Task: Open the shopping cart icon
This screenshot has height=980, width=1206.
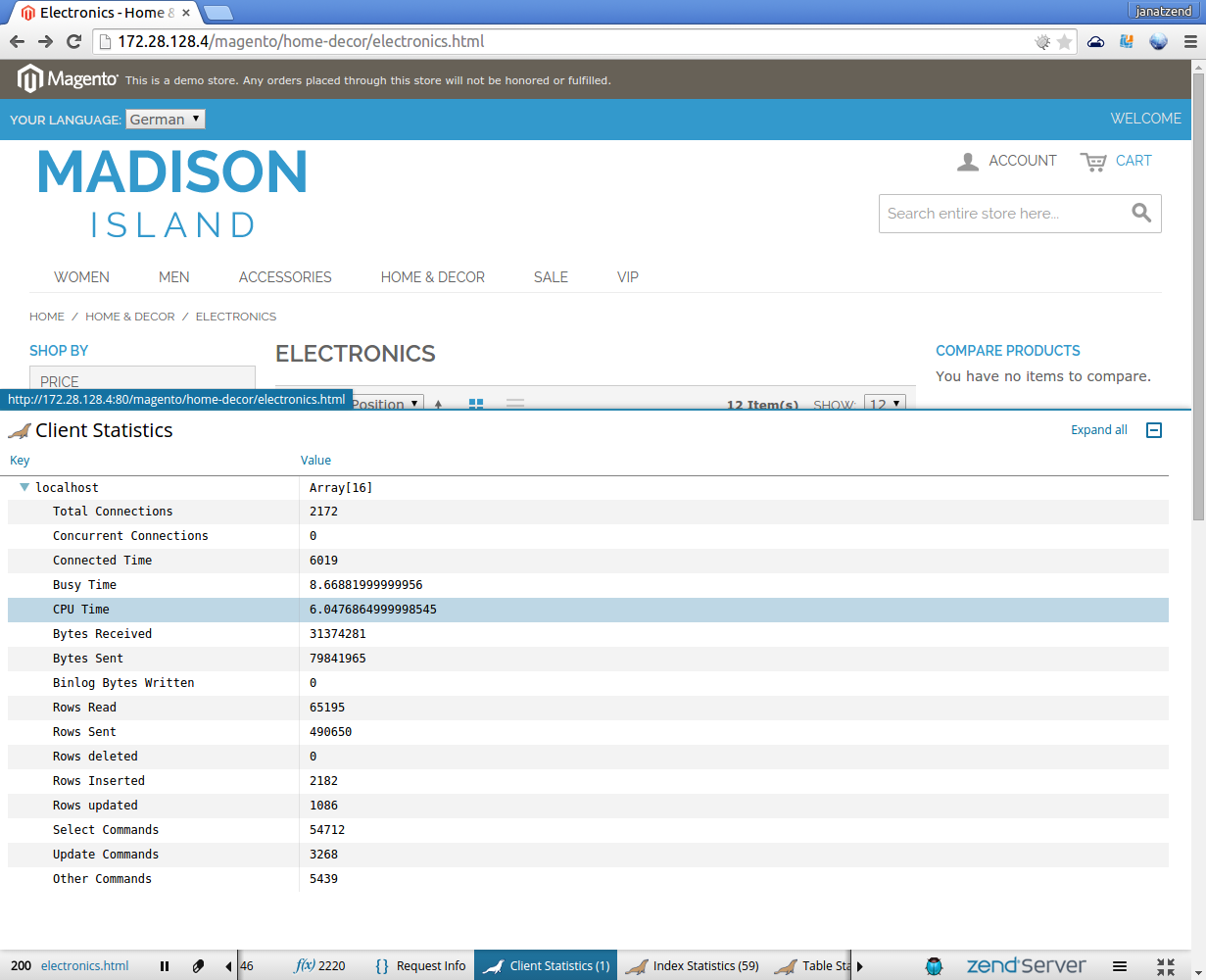Action: click(x=1093, y=162)
